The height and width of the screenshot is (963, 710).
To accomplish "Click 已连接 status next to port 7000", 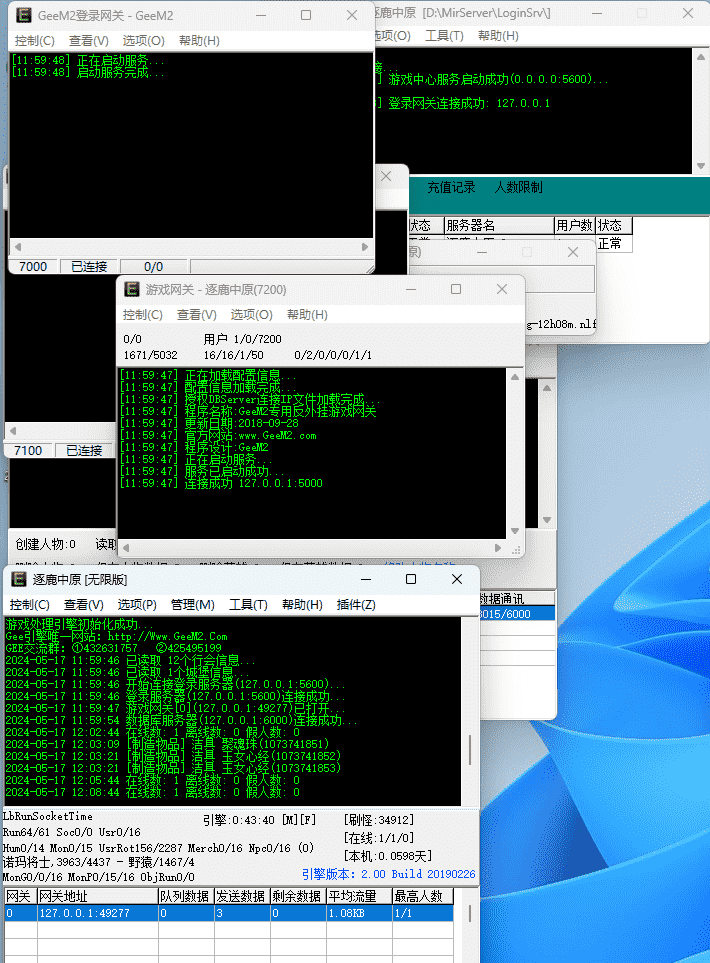I will click(x=89, y=267).
